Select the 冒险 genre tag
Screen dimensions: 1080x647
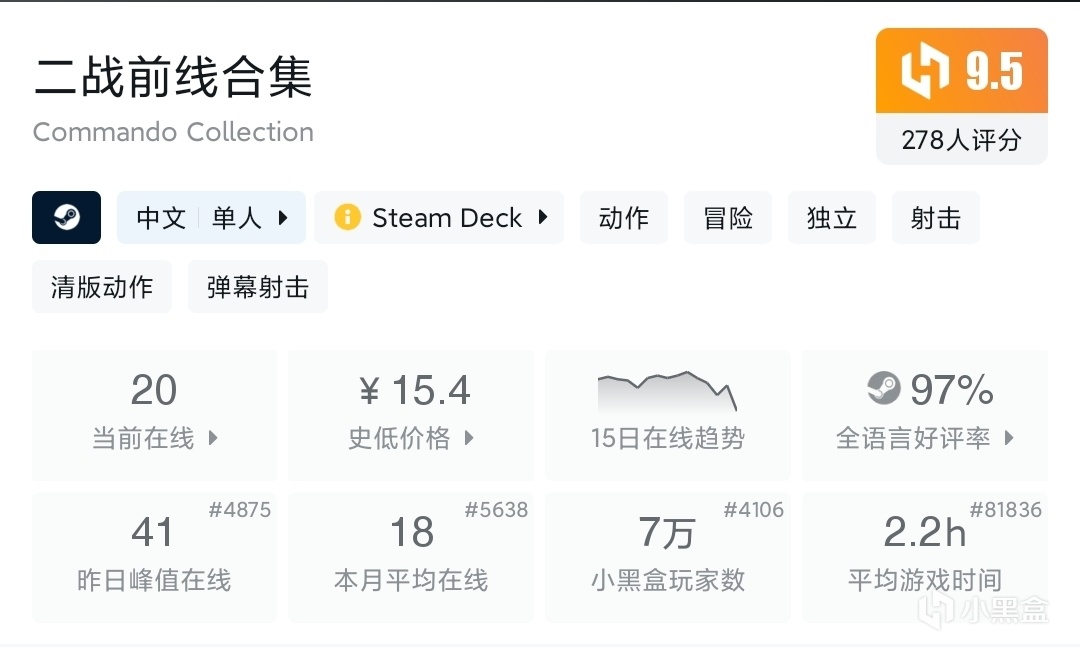coord(728,218)
